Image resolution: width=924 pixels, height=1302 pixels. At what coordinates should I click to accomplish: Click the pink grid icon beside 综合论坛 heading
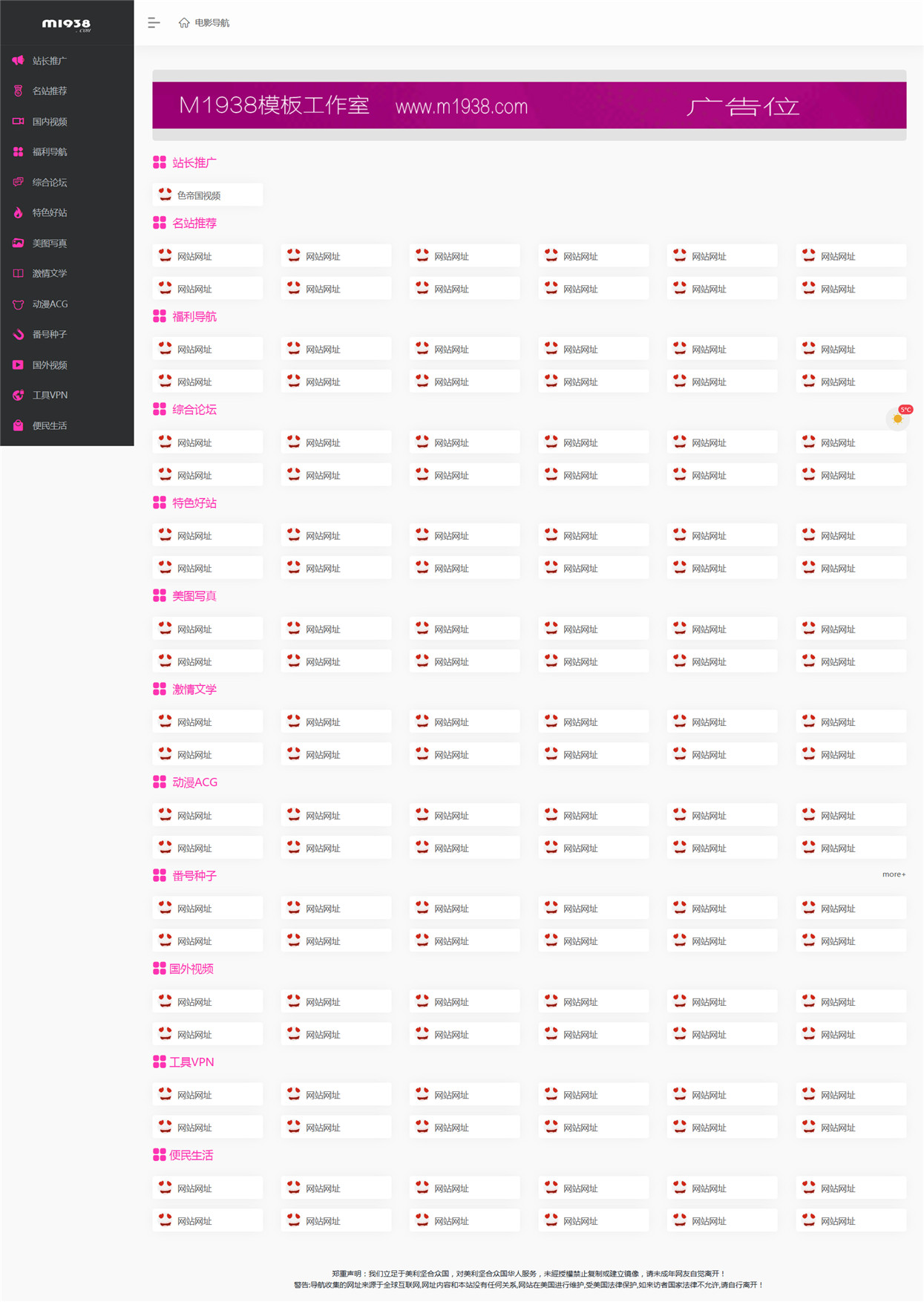[x=160, y=409]
